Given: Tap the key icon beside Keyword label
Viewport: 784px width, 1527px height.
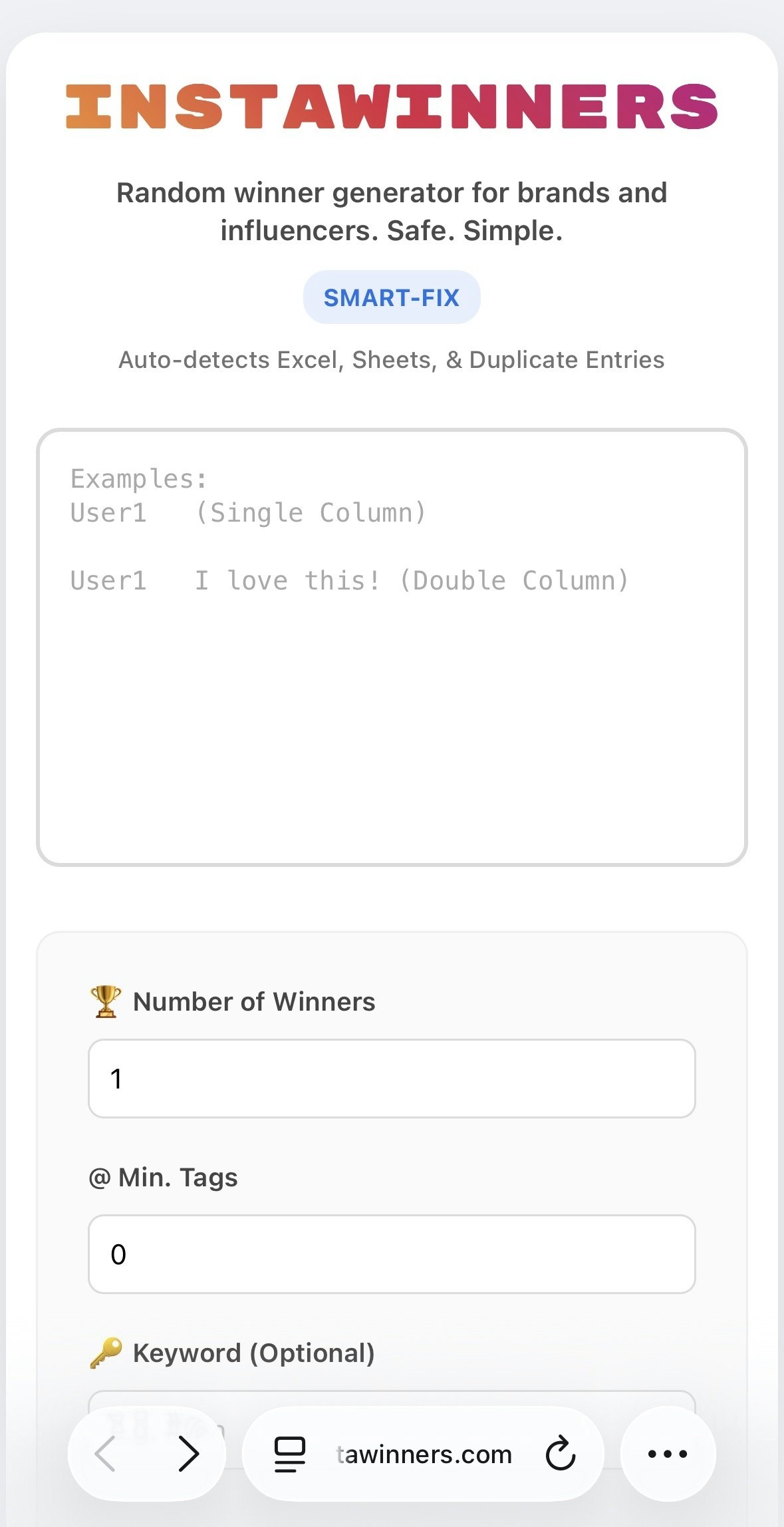Looking at the screenshot, I should (104, 1353).
